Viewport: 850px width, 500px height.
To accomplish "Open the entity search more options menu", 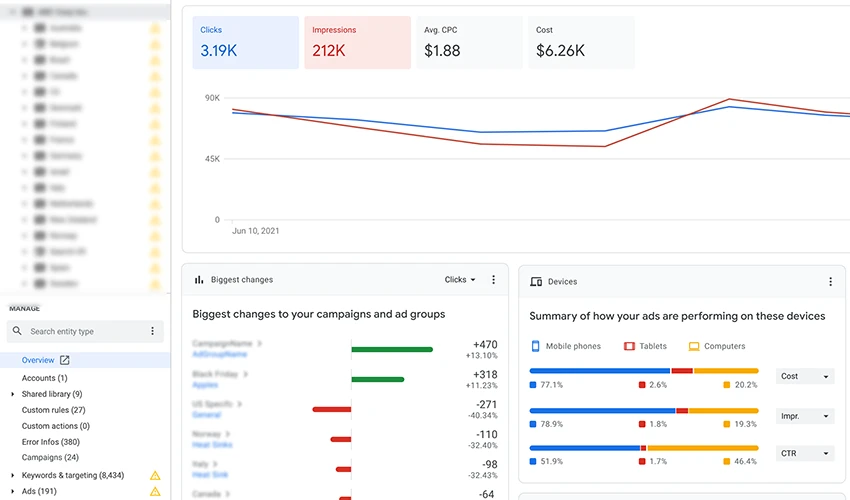I will point(152,331).
